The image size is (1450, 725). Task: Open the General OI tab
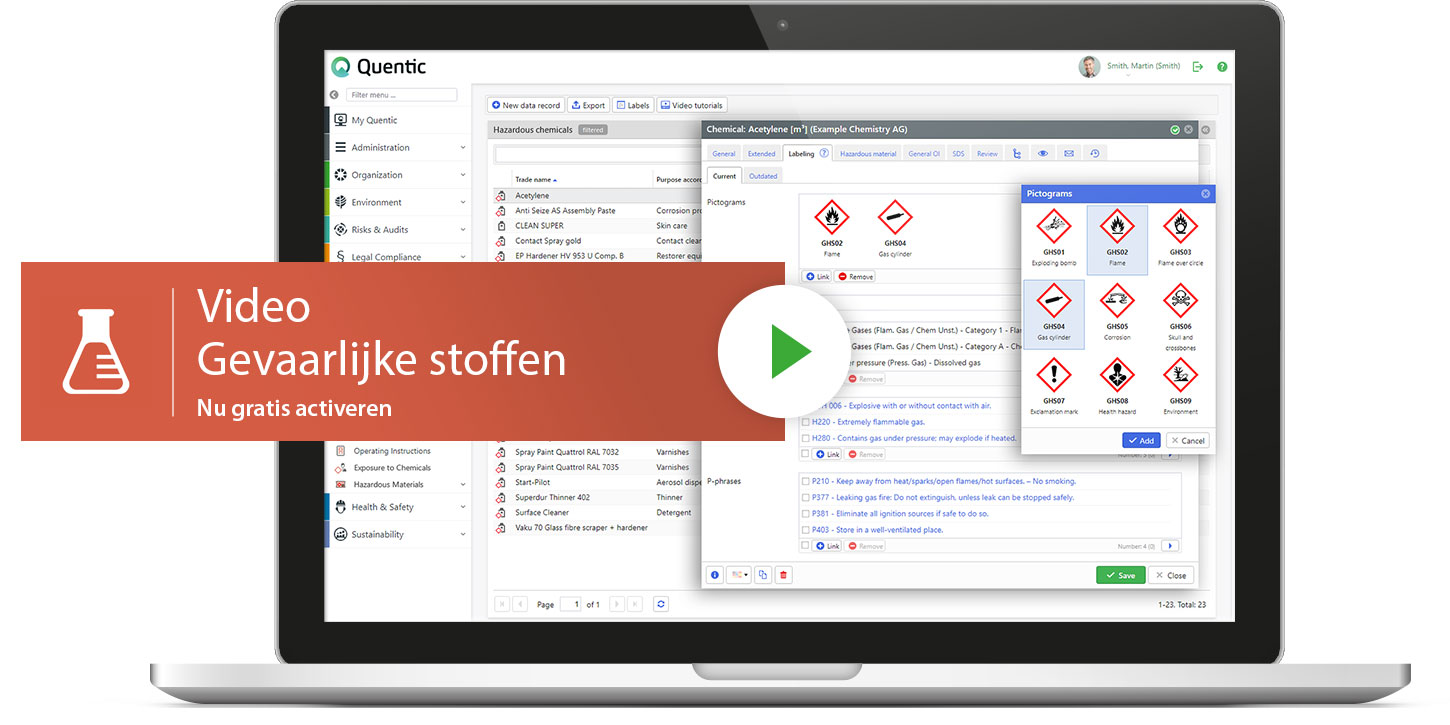click(x=924, y=154)
